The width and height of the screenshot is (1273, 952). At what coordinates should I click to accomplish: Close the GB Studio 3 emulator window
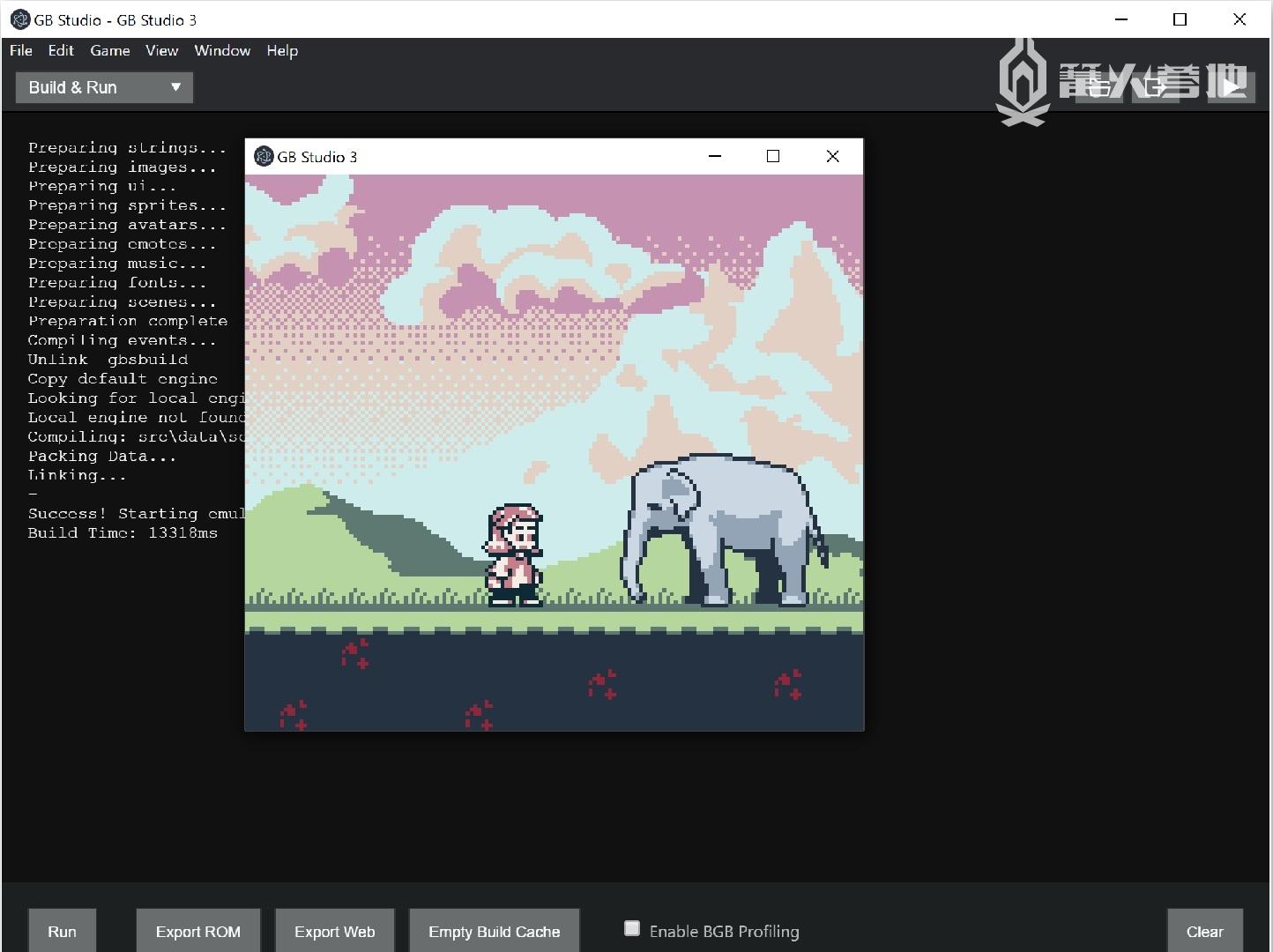coord(832,156)
